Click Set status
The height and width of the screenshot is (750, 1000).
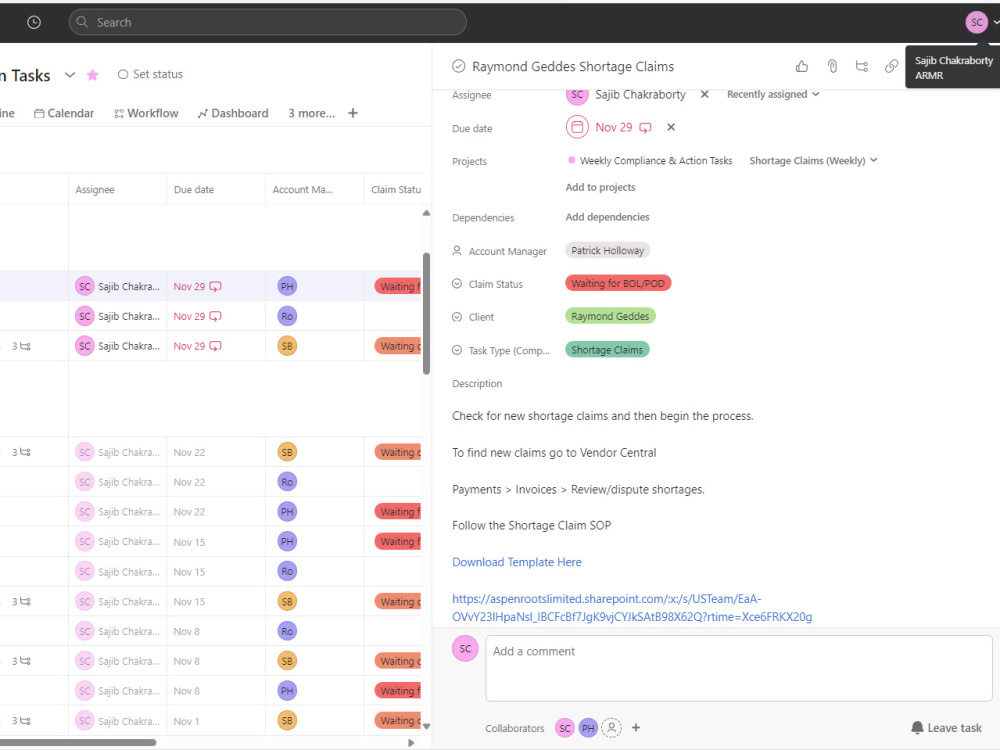(151, 74)
